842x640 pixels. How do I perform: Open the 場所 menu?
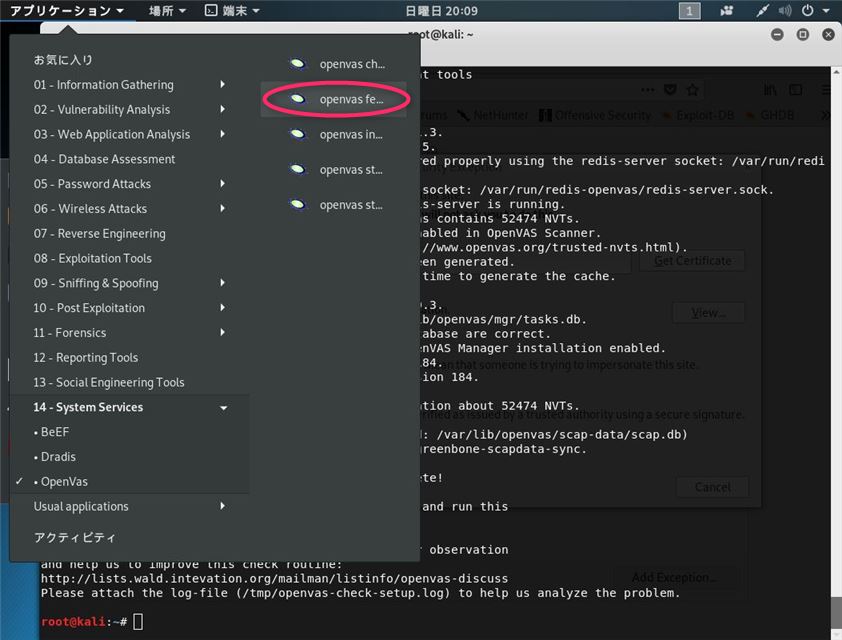point(167,10)
